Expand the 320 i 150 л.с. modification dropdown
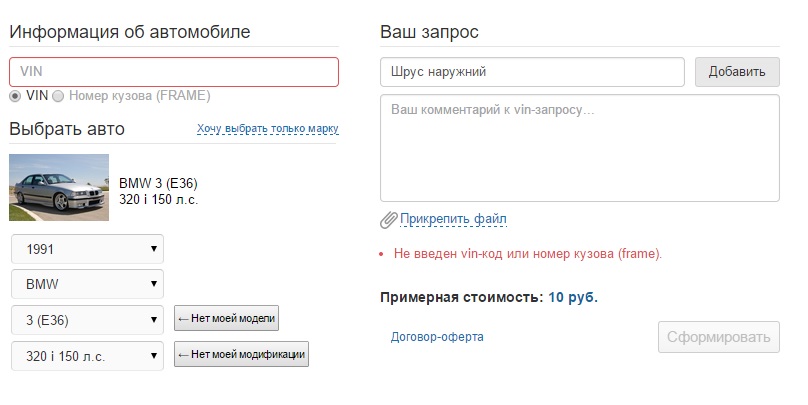This screenshot has height=405, width=808. [87, 356]
